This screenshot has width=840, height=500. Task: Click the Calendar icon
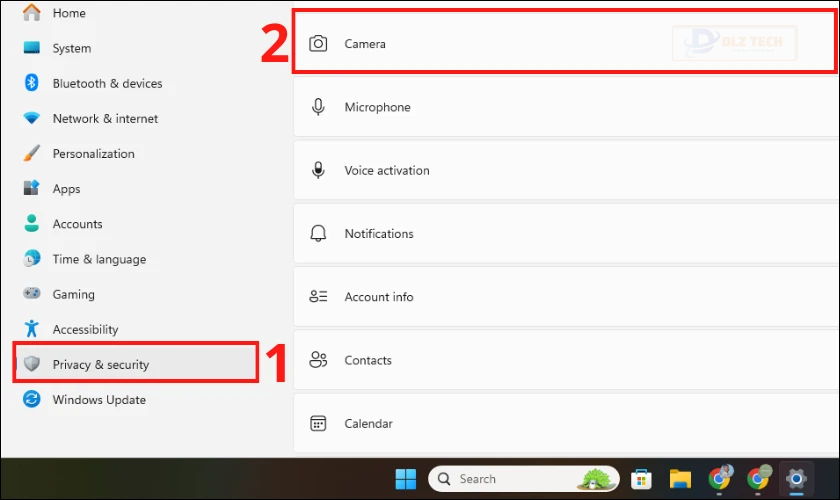click(x=318, y=423)
